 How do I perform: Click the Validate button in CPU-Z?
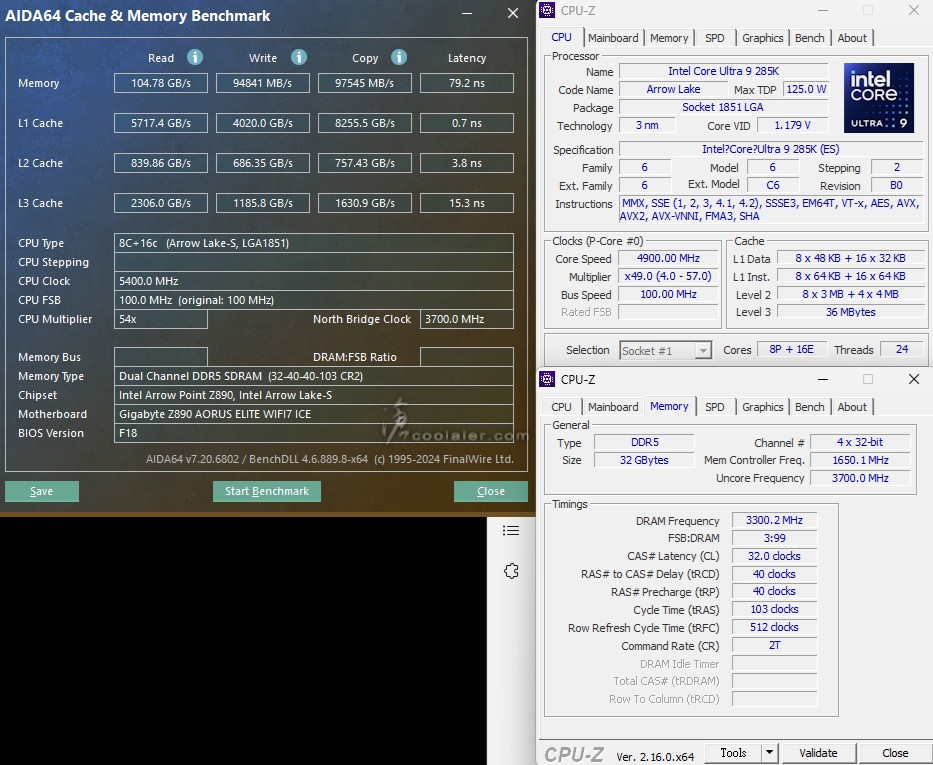tap(818, 753)
